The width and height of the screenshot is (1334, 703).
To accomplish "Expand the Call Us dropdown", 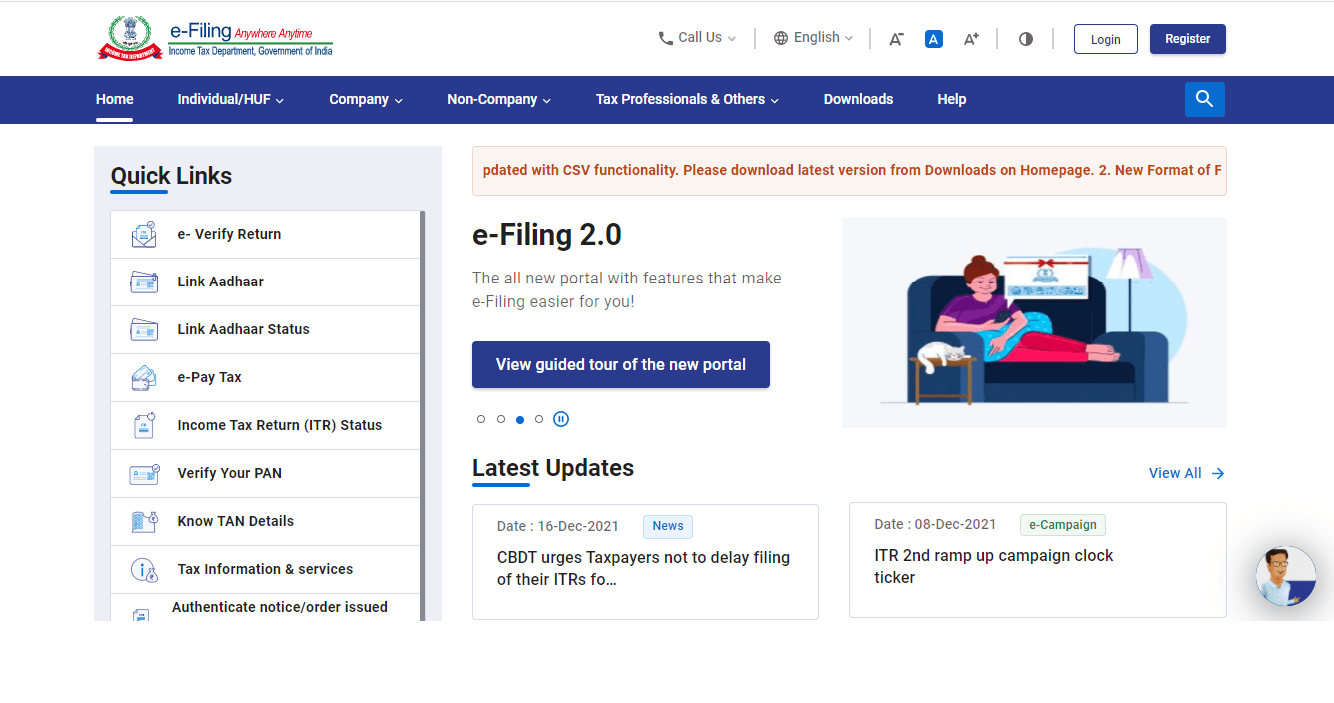I will (697, 38).
